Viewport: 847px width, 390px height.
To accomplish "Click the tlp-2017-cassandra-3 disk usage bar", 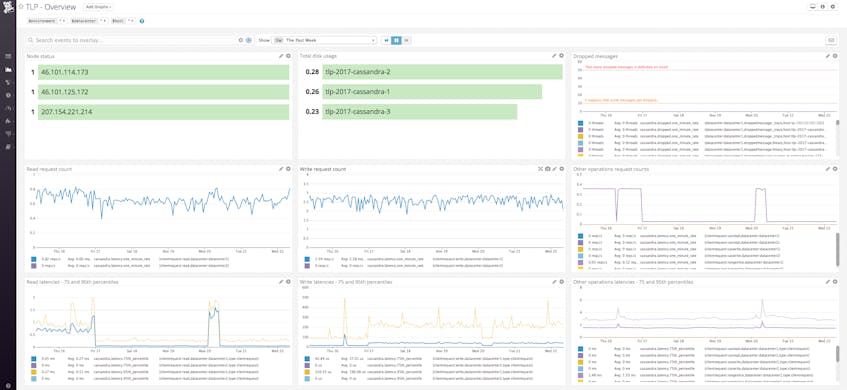I will [x=420, y=112].
